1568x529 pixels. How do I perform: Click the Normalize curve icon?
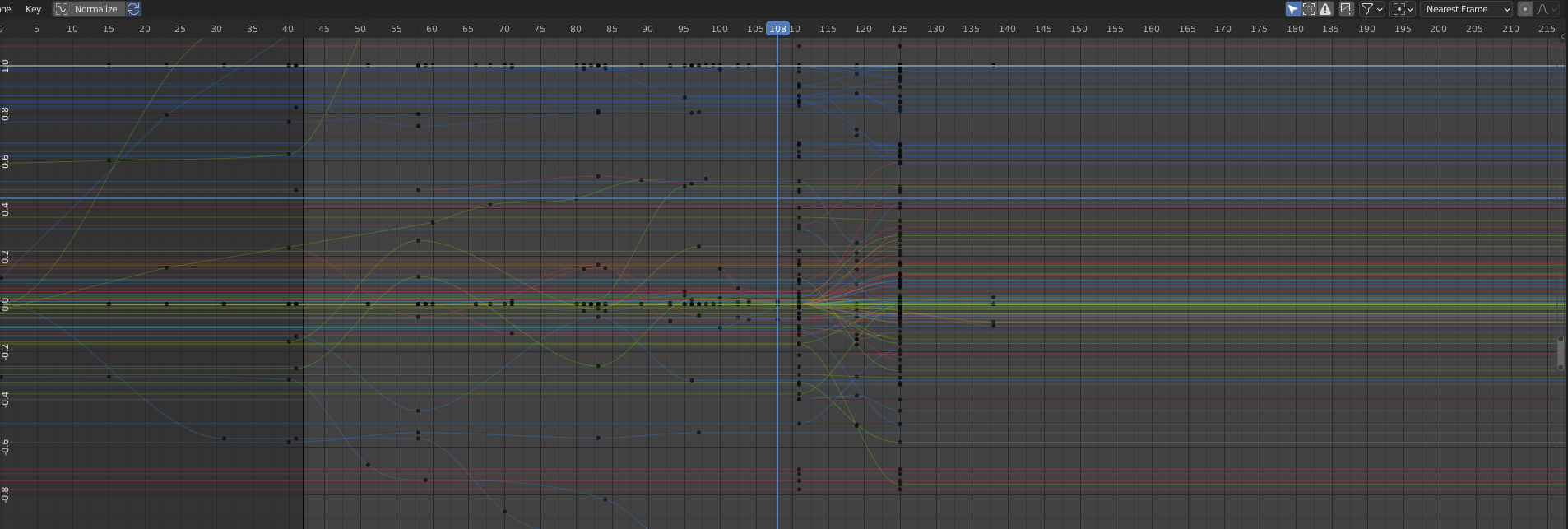pyautogui.click(x=62, y=9)
